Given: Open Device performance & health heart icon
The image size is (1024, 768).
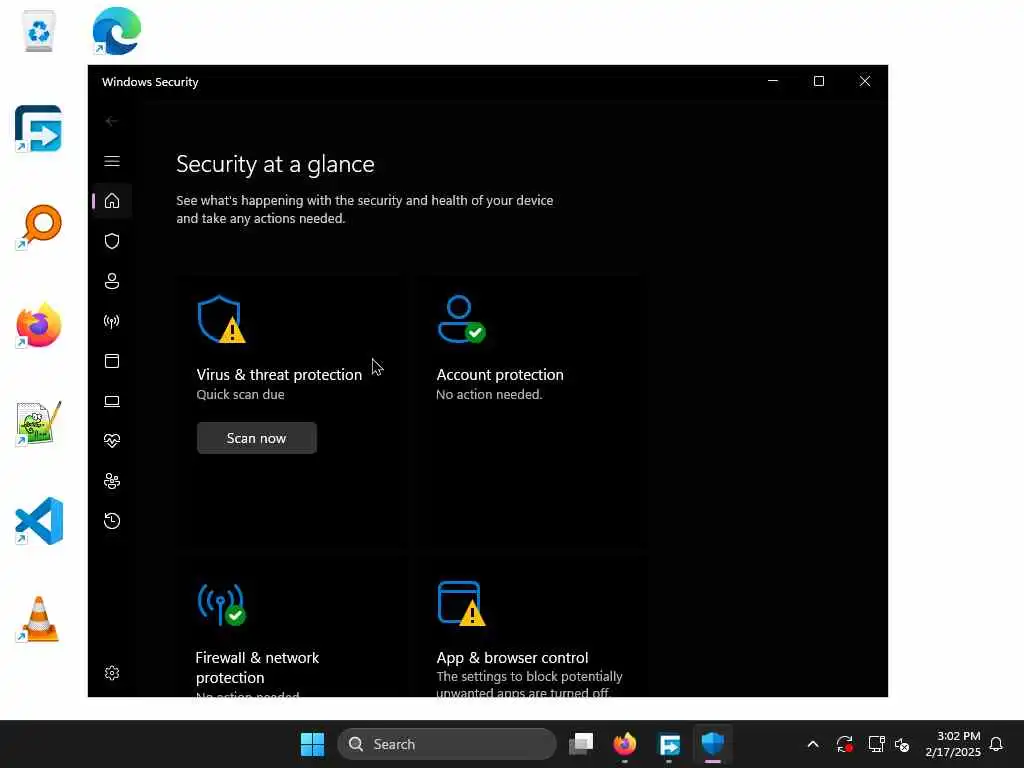Looking at the screenshot, I should tap(112, 441).
